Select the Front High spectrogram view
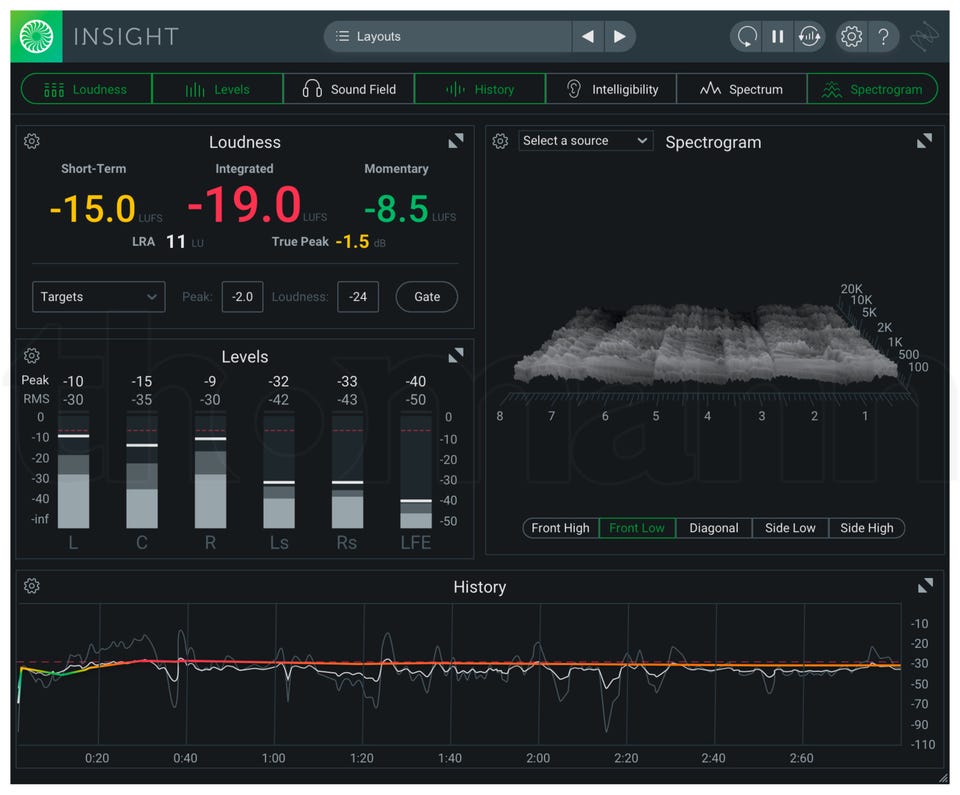The height and width of the screenshot is (795, 960). pos(560,528)
